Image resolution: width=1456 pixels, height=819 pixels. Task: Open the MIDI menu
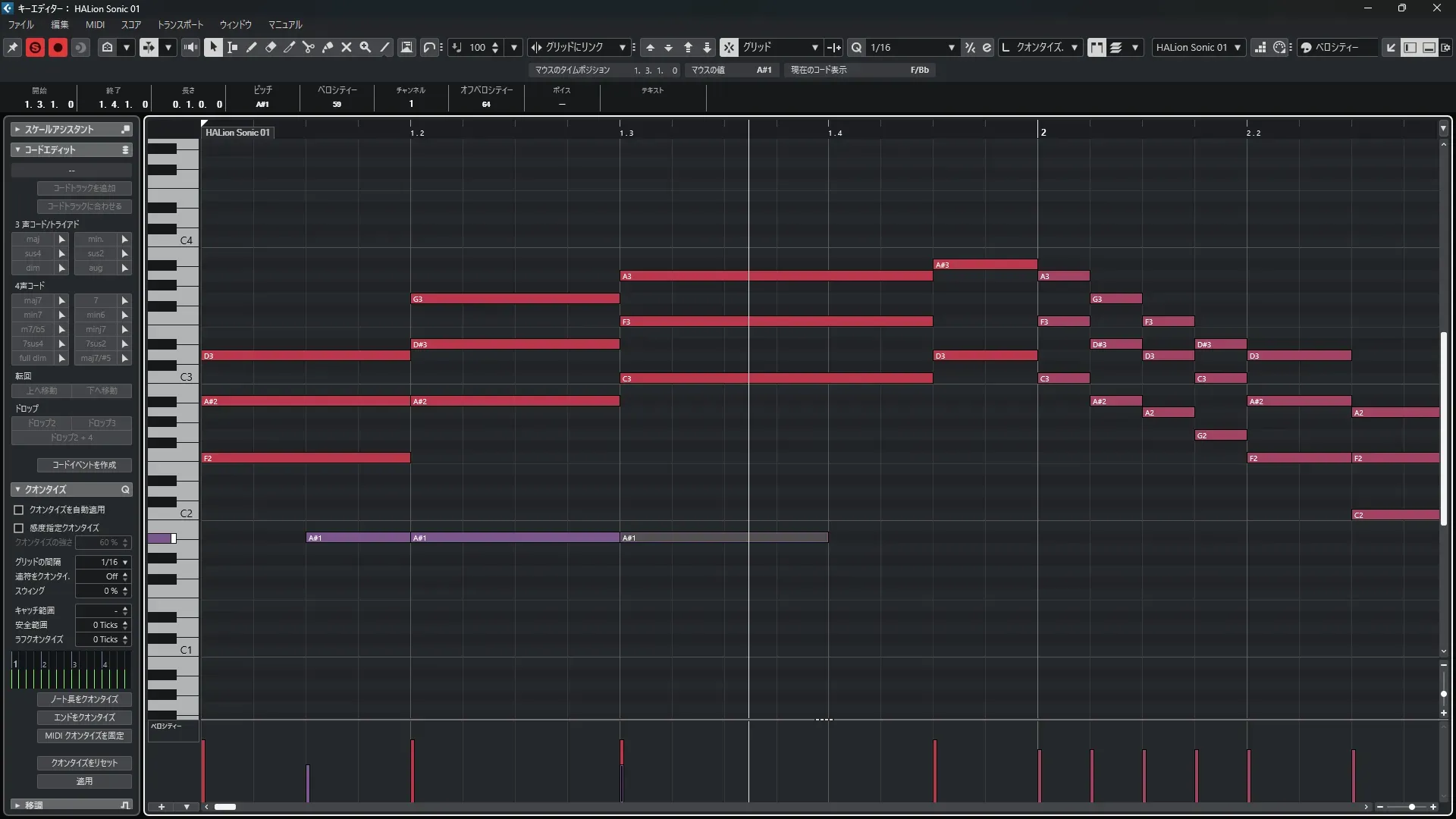pos(95,24)
